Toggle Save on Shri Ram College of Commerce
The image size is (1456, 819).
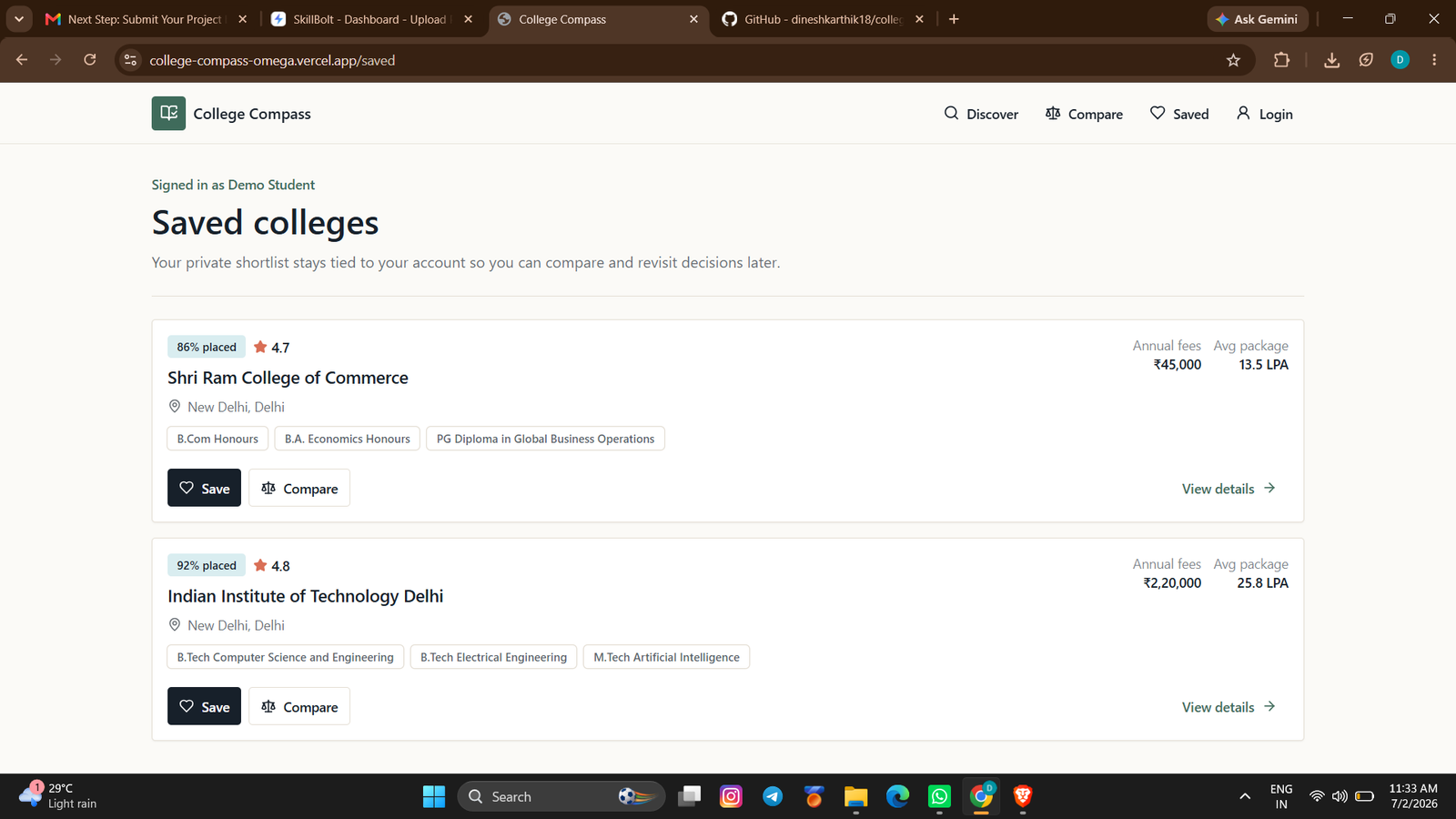point(204,488)
